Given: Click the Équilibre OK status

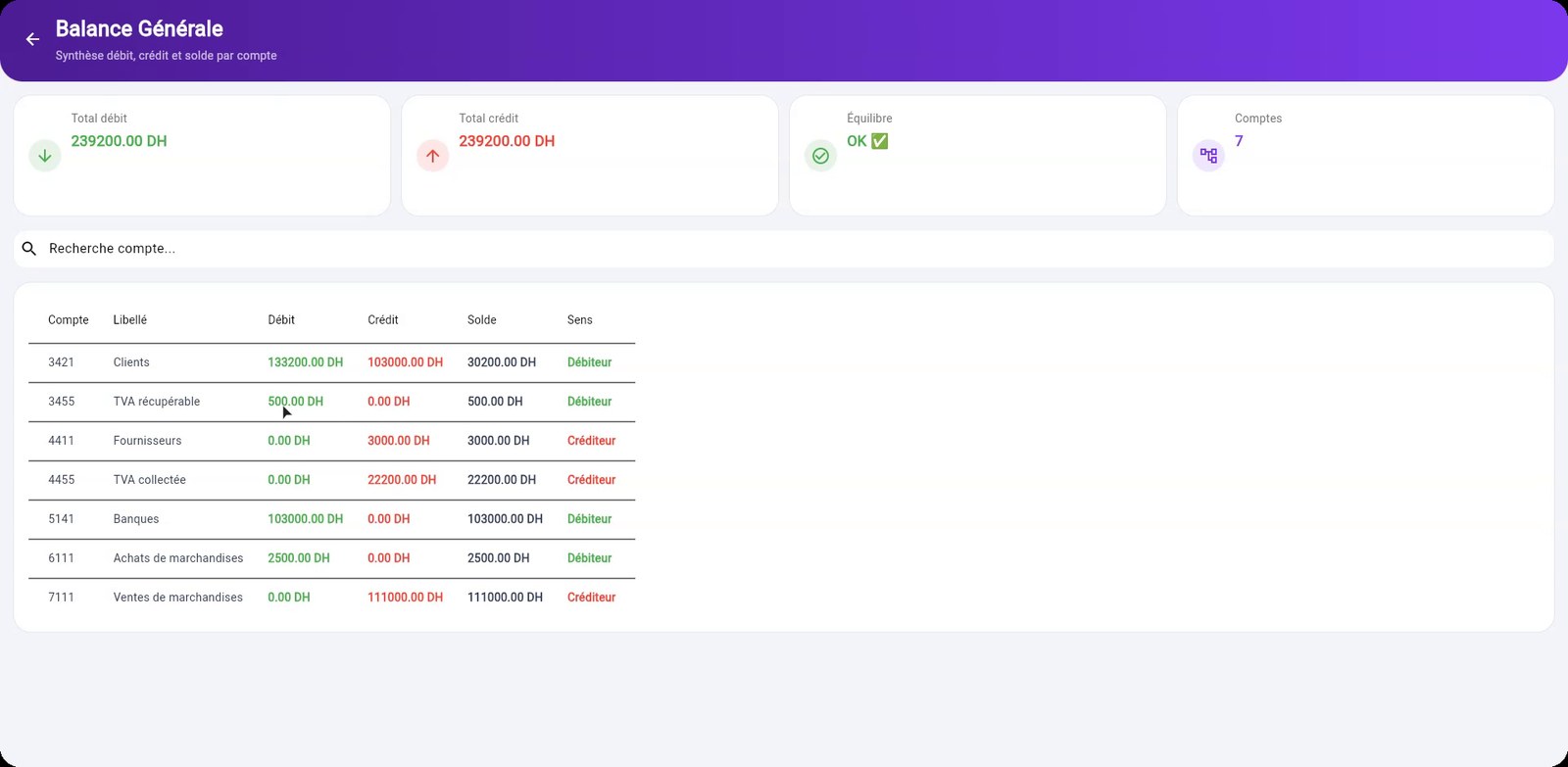Looking at the screenshot, I should 867,141.
